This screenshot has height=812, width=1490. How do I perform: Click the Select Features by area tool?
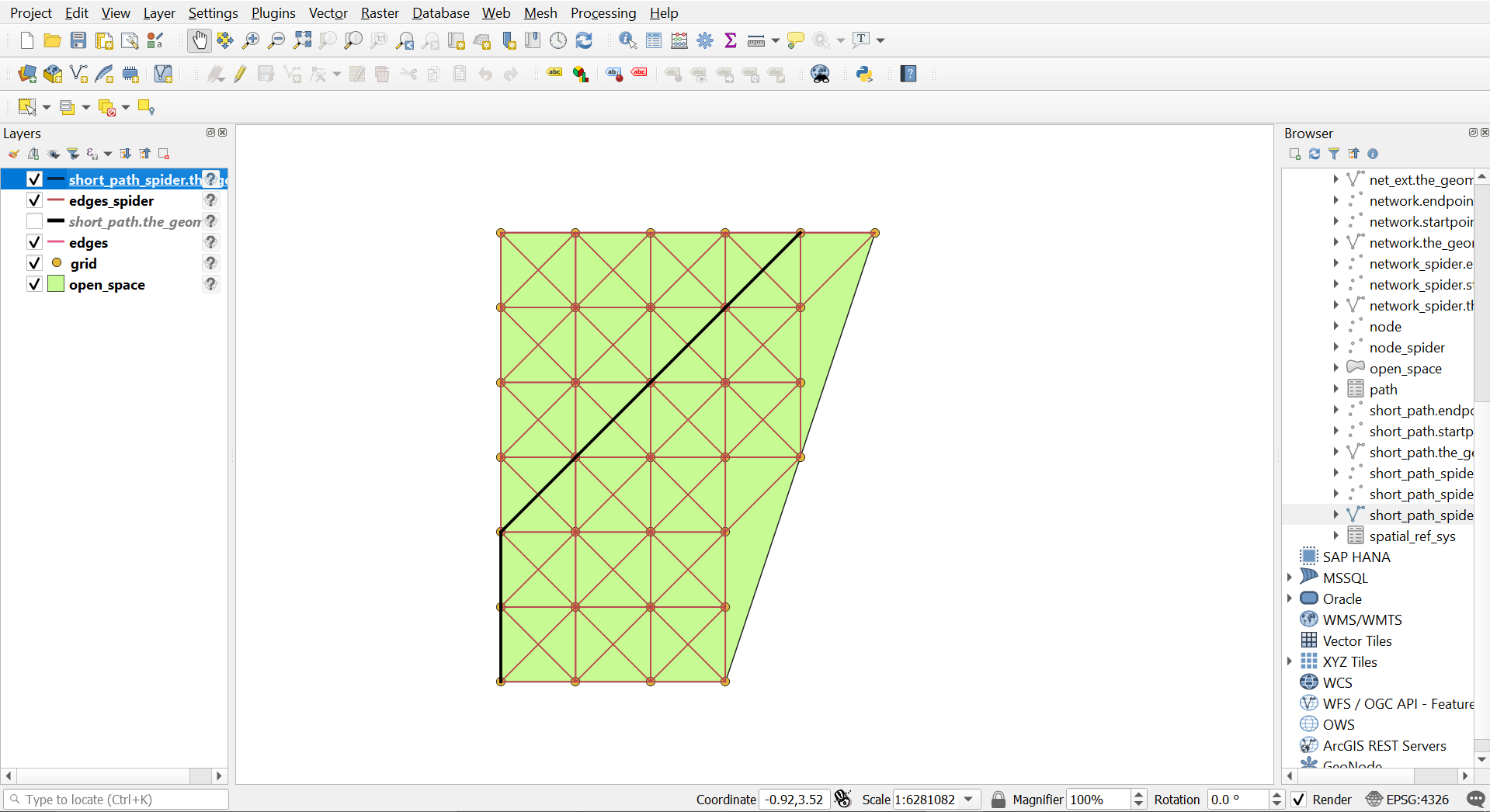[x=27, y=107]
